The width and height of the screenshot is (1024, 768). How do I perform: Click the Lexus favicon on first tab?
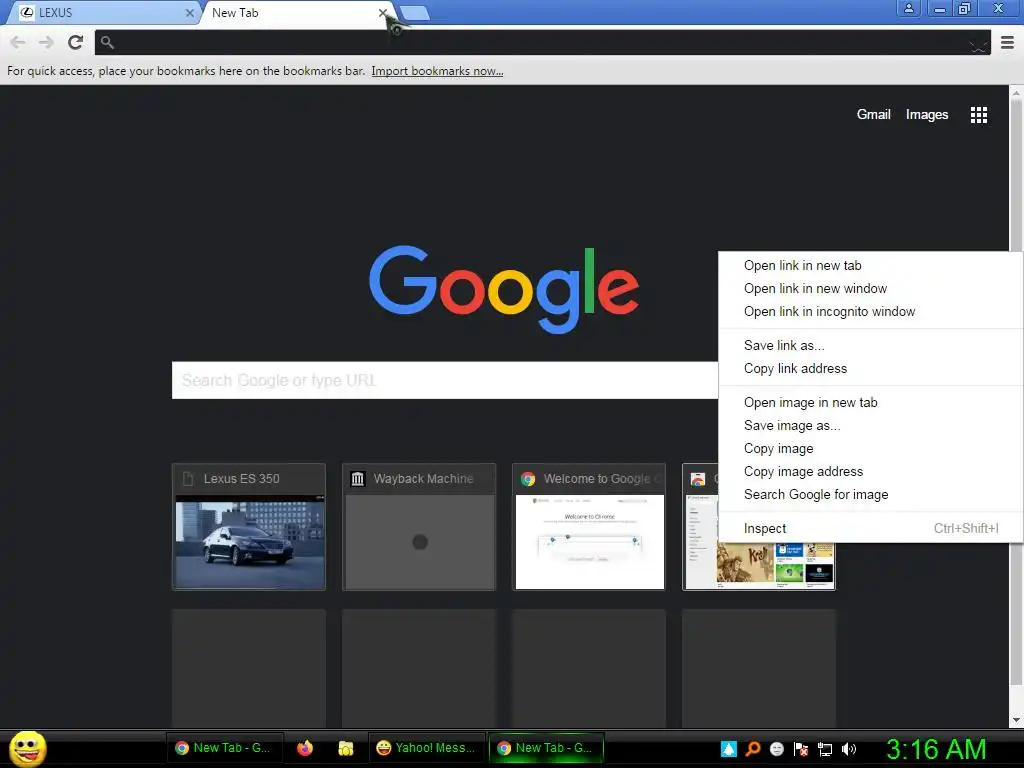coord(27,12)
